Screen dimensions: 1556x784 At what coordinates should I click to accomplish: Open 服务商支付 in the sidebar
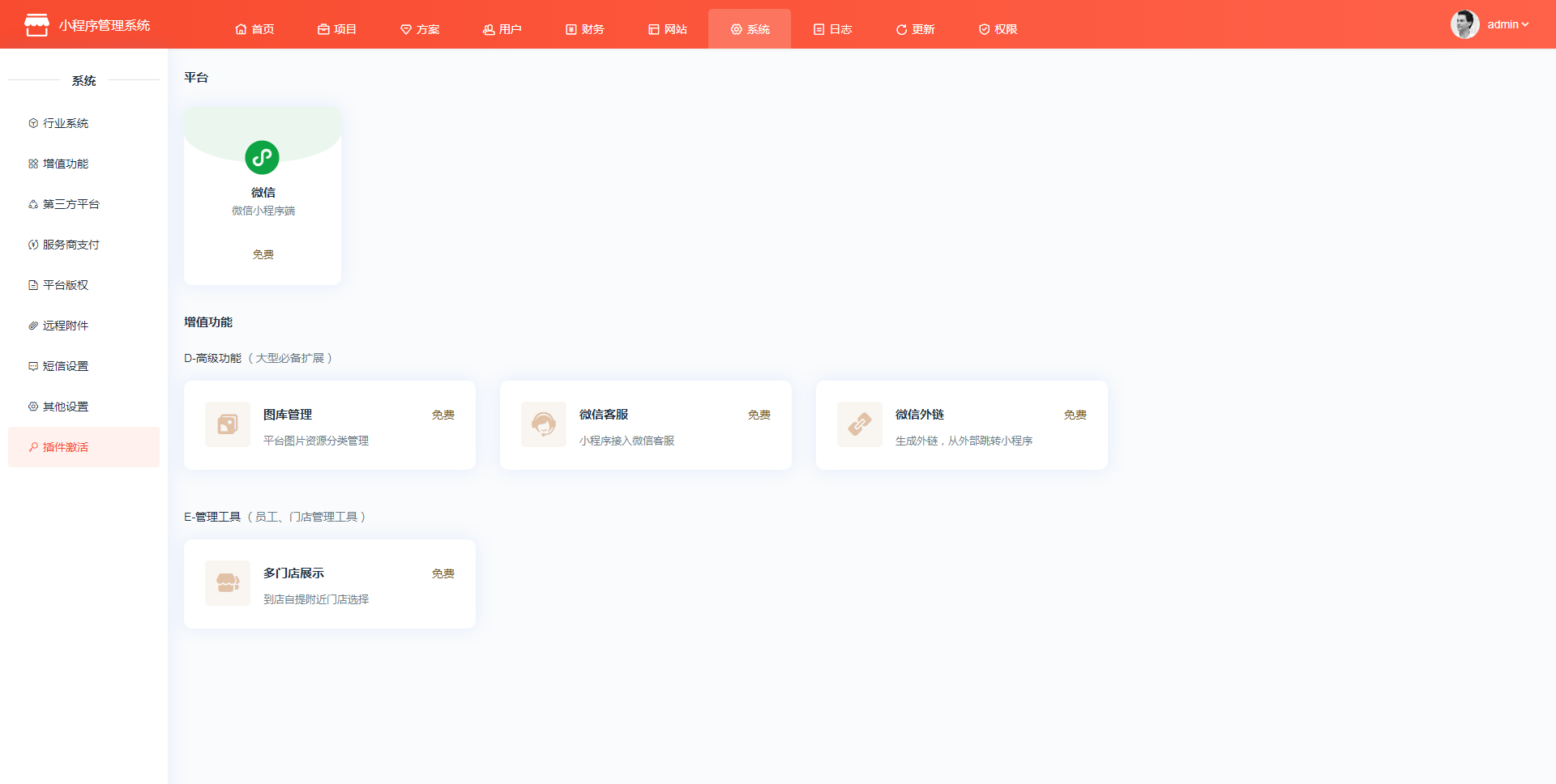coord(83,245)
